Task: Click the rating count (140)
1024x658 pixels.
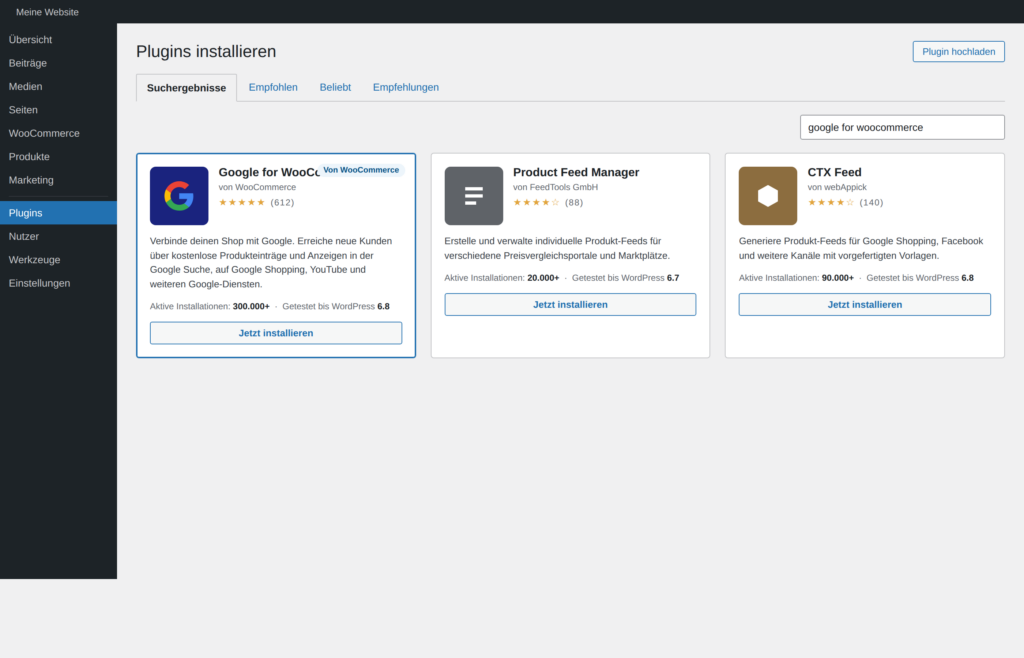Action: [871, 202]
